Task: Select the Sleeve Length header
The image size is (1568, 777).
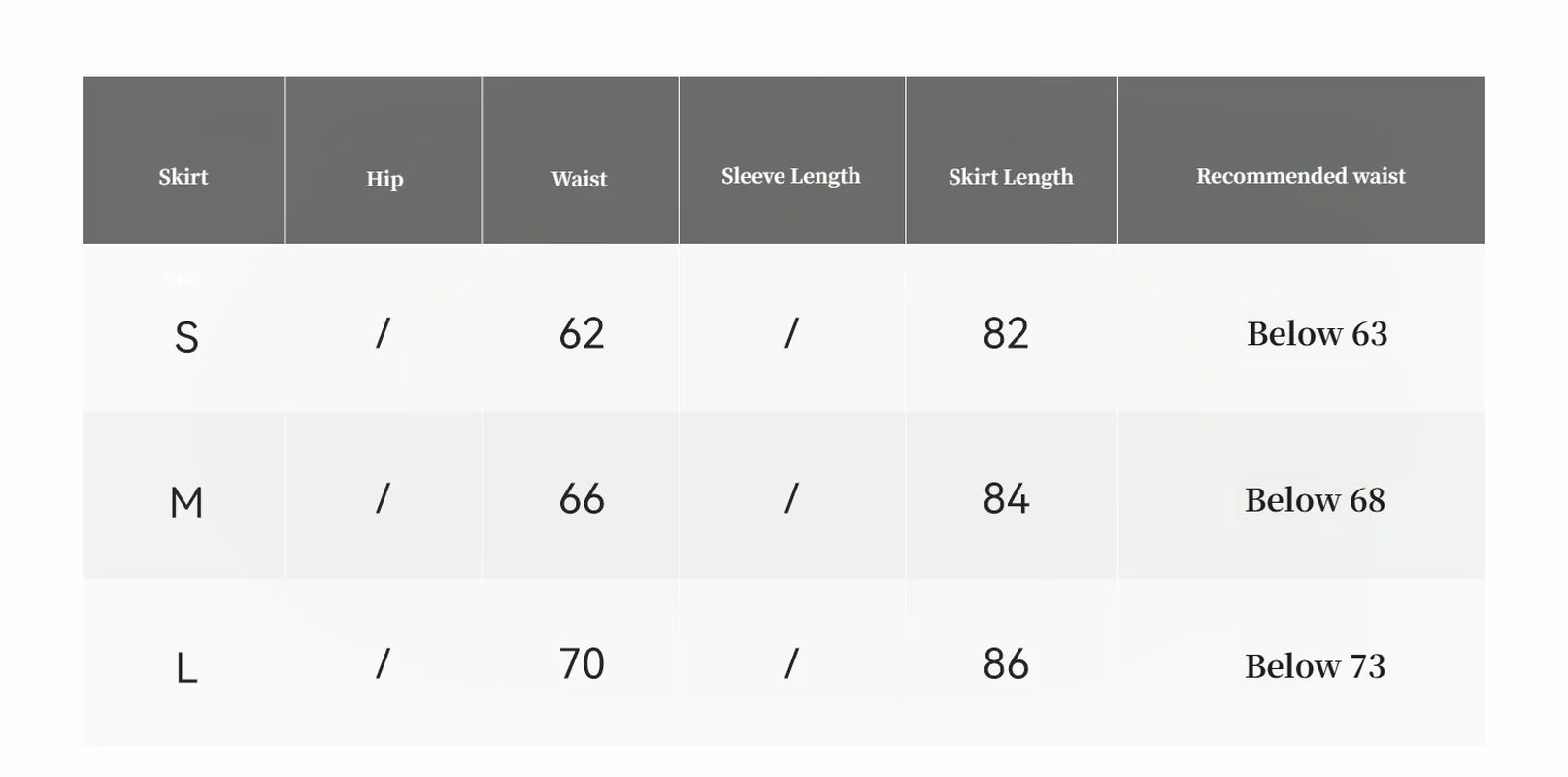Action: pyautogui.click(x=790, y=176)
